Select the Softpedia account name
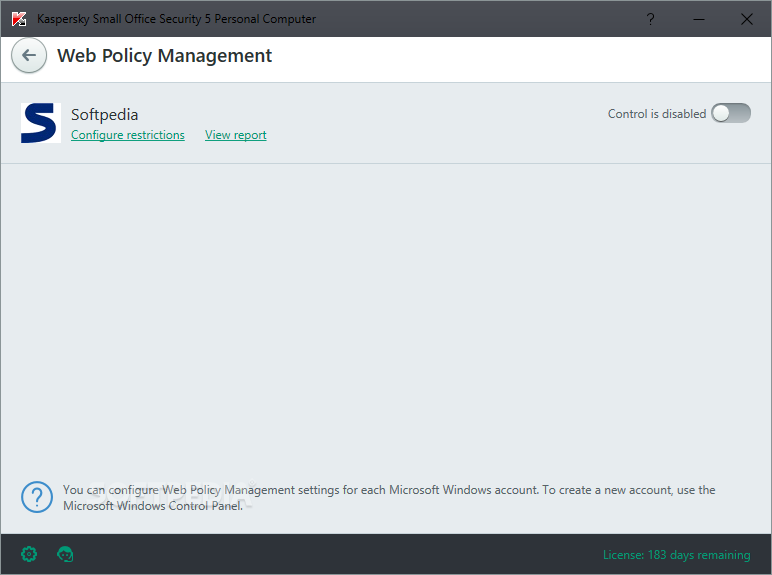Screen dimensions: 772x575 [104, 114]
